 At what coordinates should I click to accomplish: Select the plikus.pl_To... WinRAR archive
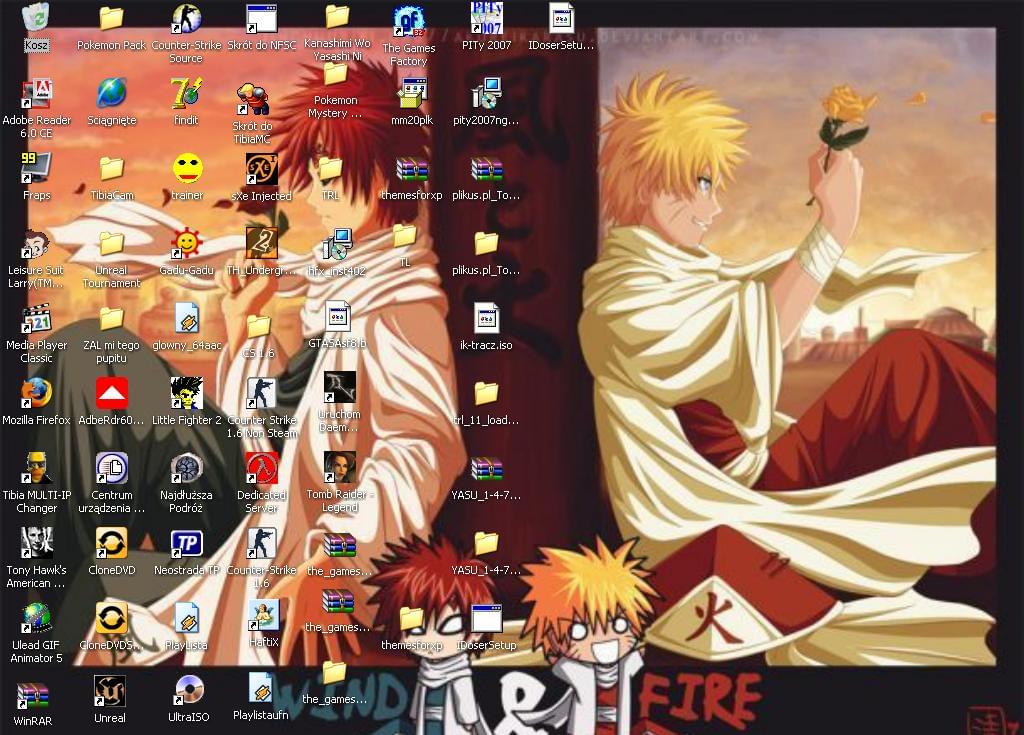(x=487, y=171)
